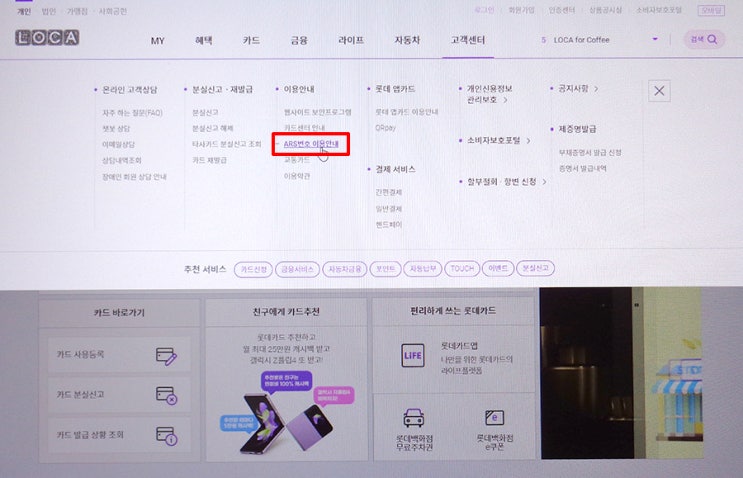Click the 모바일 button in header
Screen dimensions: 743x478
(711, 10)
